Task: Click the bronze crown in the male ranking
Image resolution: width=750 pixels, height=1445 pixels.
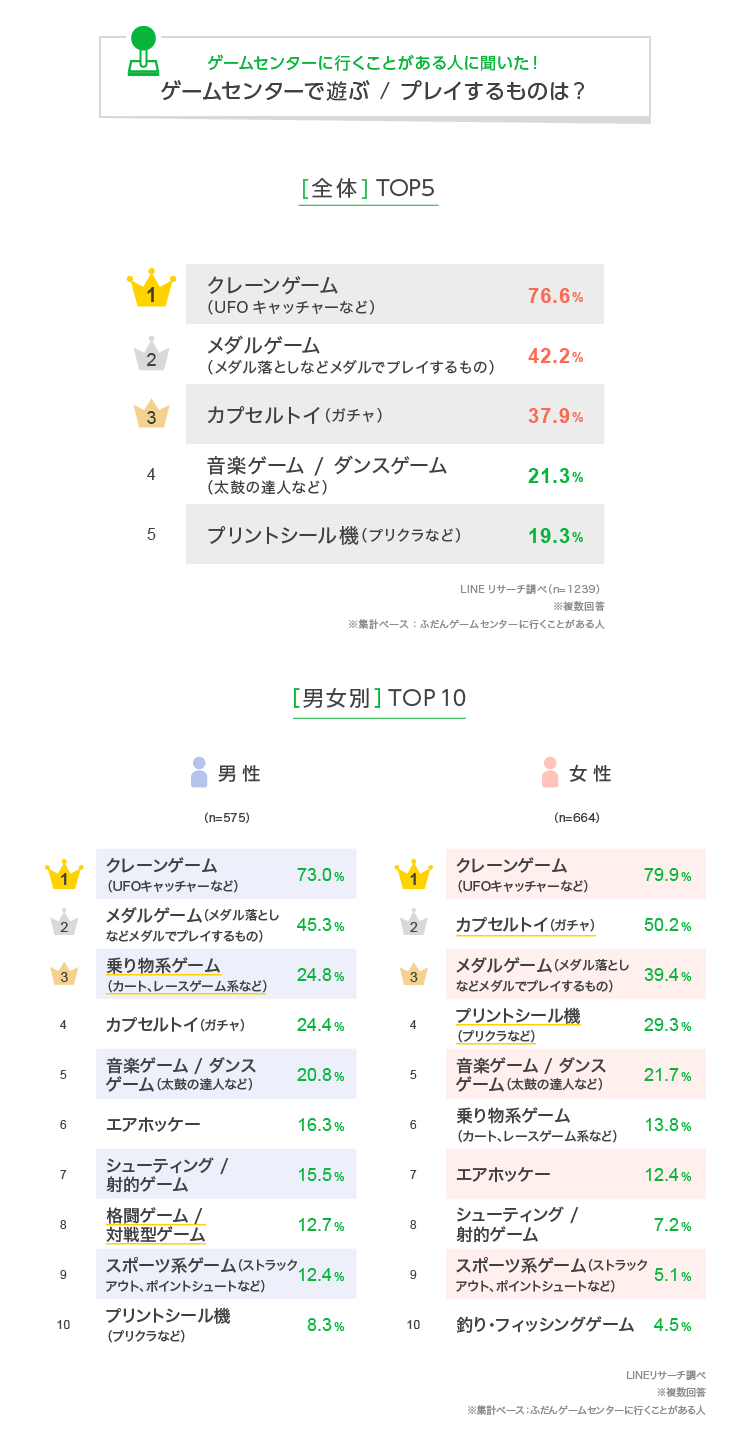Action: point(64,974)
